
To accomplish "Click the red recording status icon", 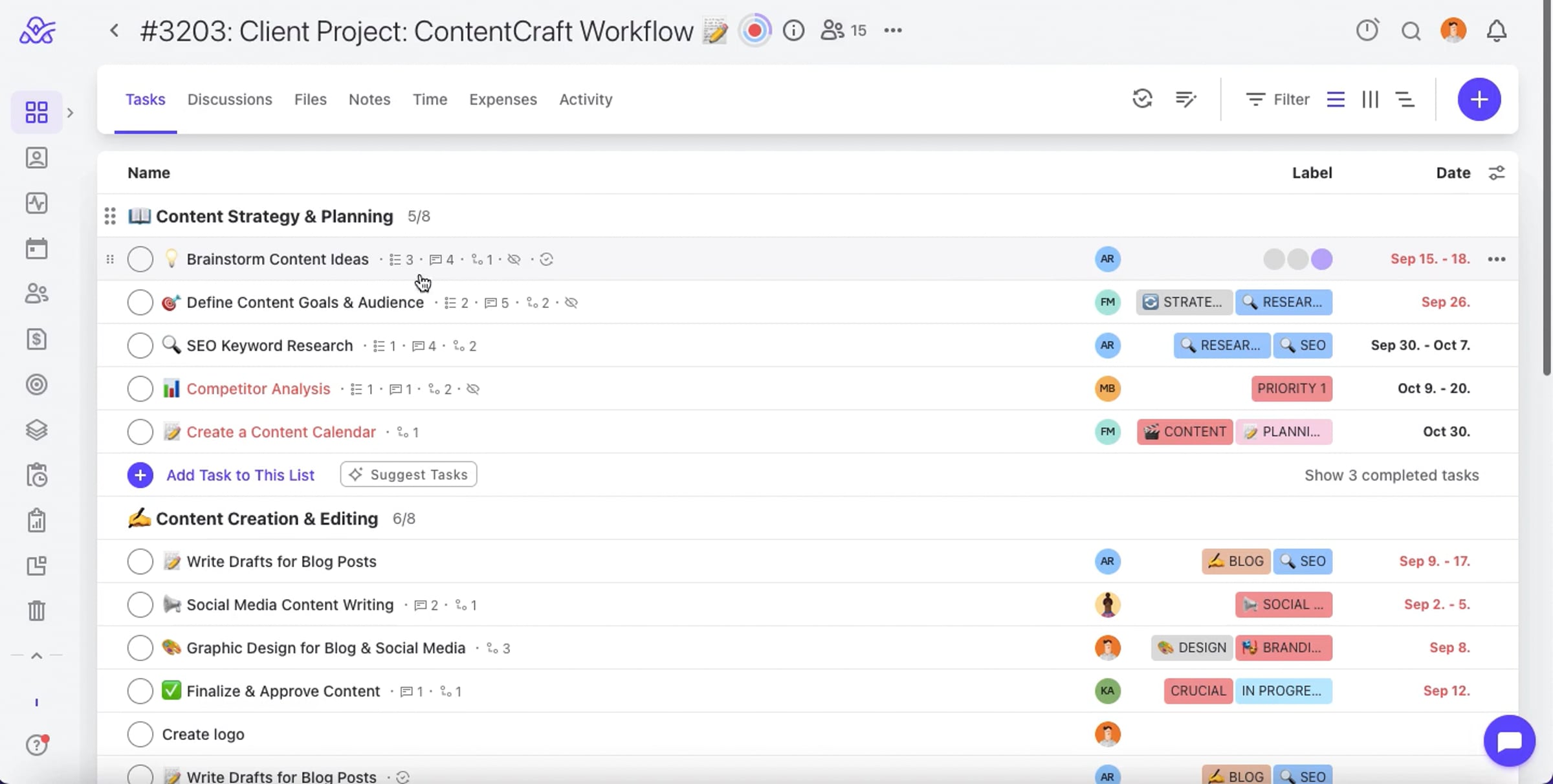I will tap(754, 30).
